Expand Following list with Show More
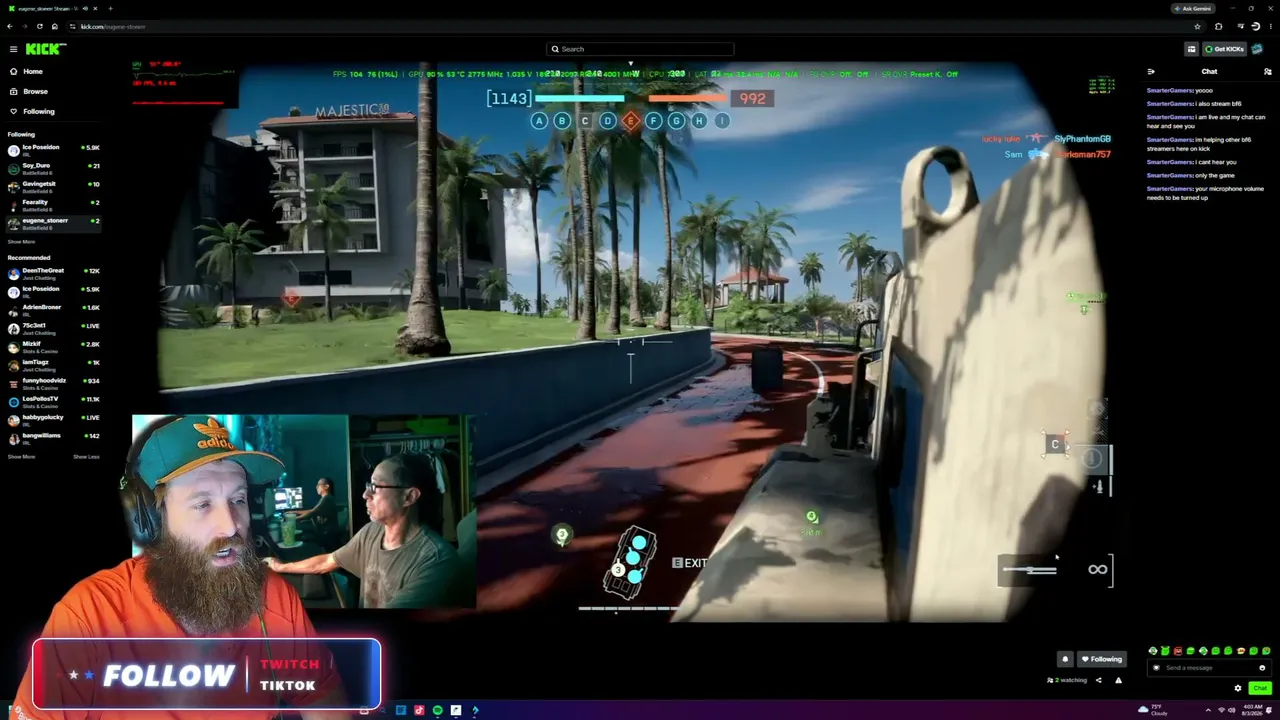Image resolution: width=1280 pixels, height=720 pixels. 21,242
